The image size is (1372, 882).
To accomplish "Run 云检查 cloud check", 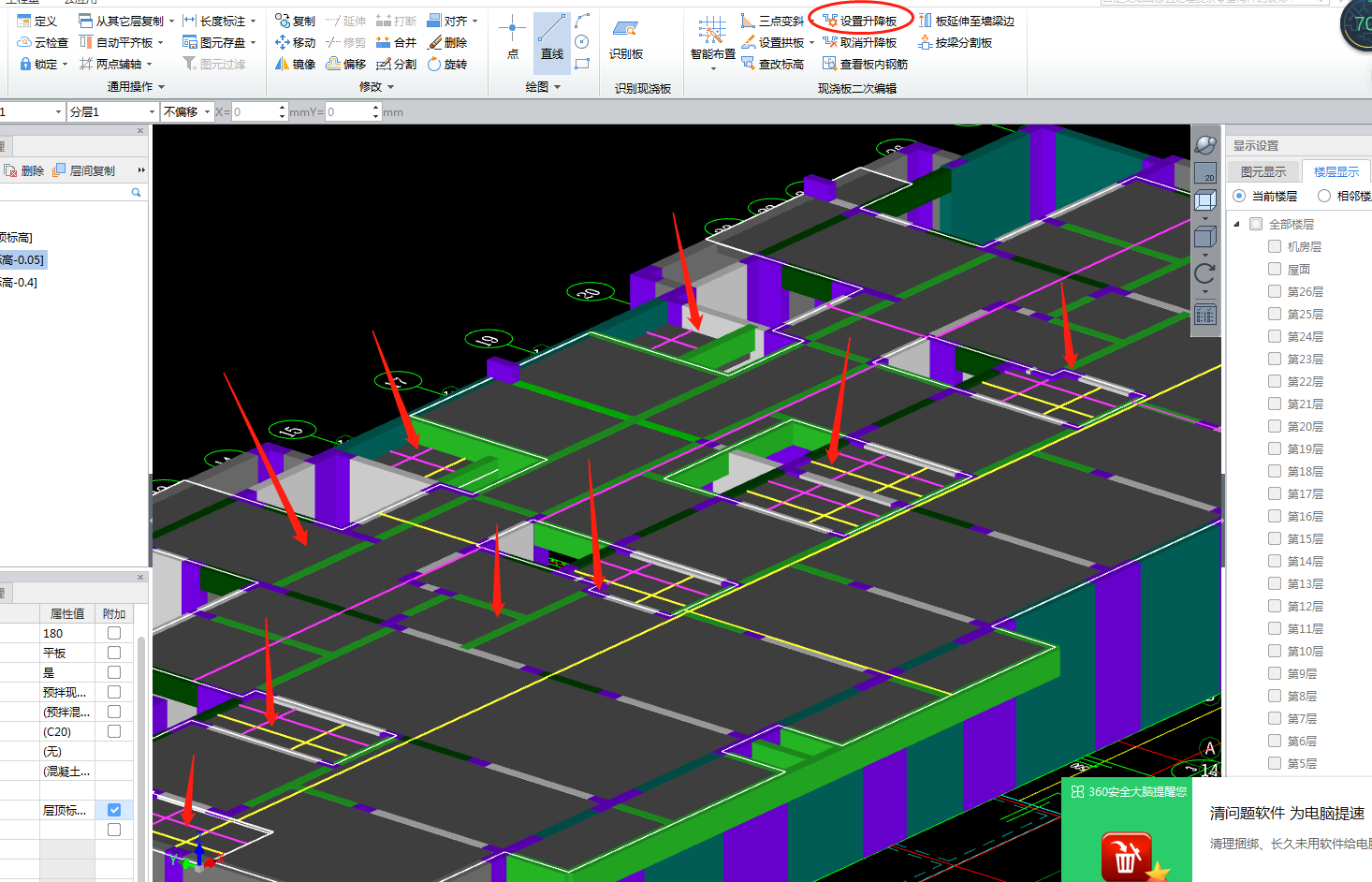I will pyautogui.click(x=43, y=42).
